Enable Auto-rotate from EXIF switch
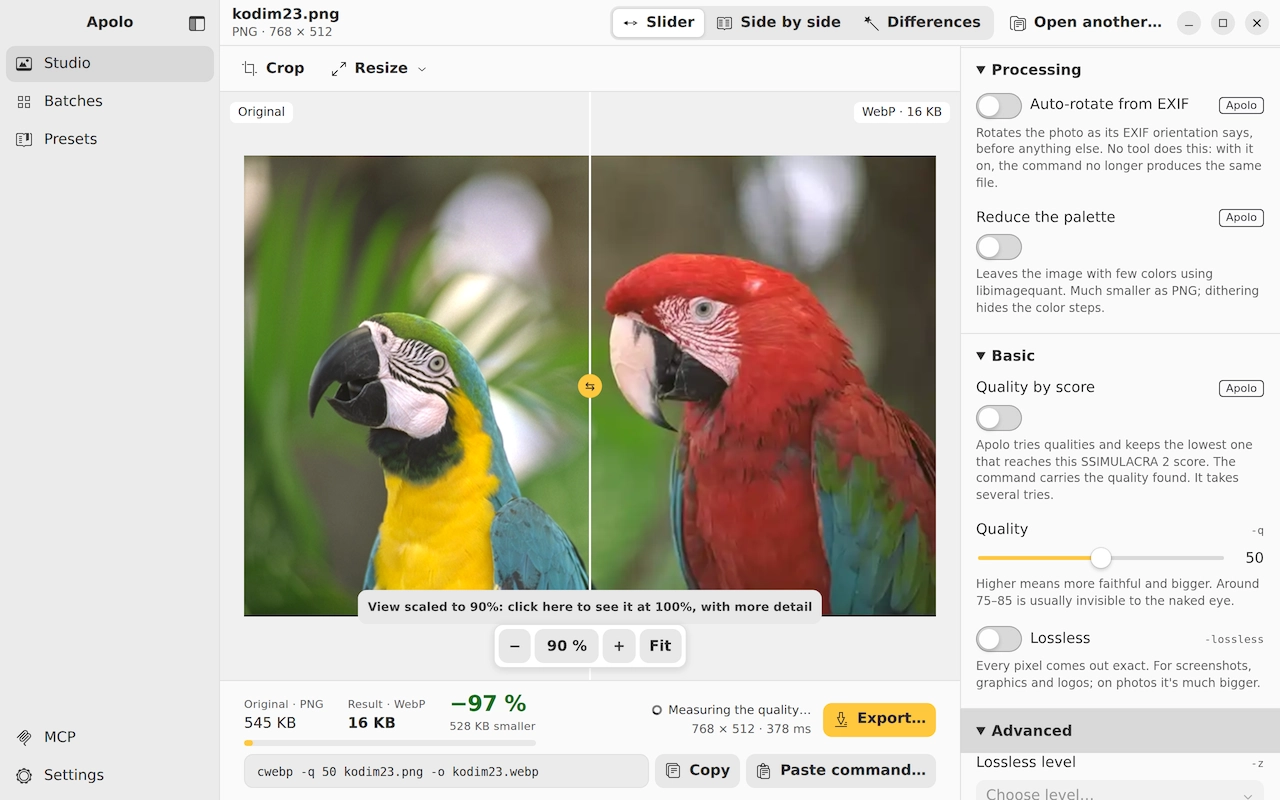1280x800 pixels. point(999,105)
